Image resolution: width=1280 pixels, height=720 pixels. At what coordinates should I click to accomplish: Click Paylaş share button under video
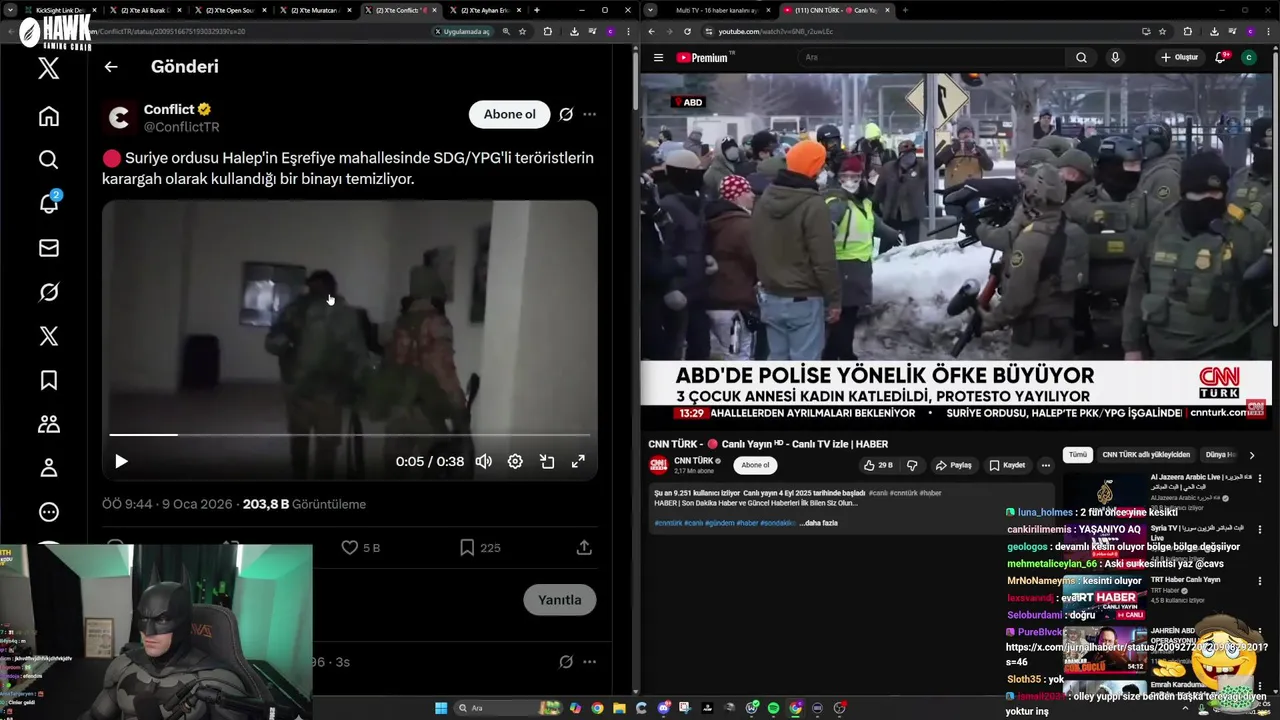click(x=953, y=465)
